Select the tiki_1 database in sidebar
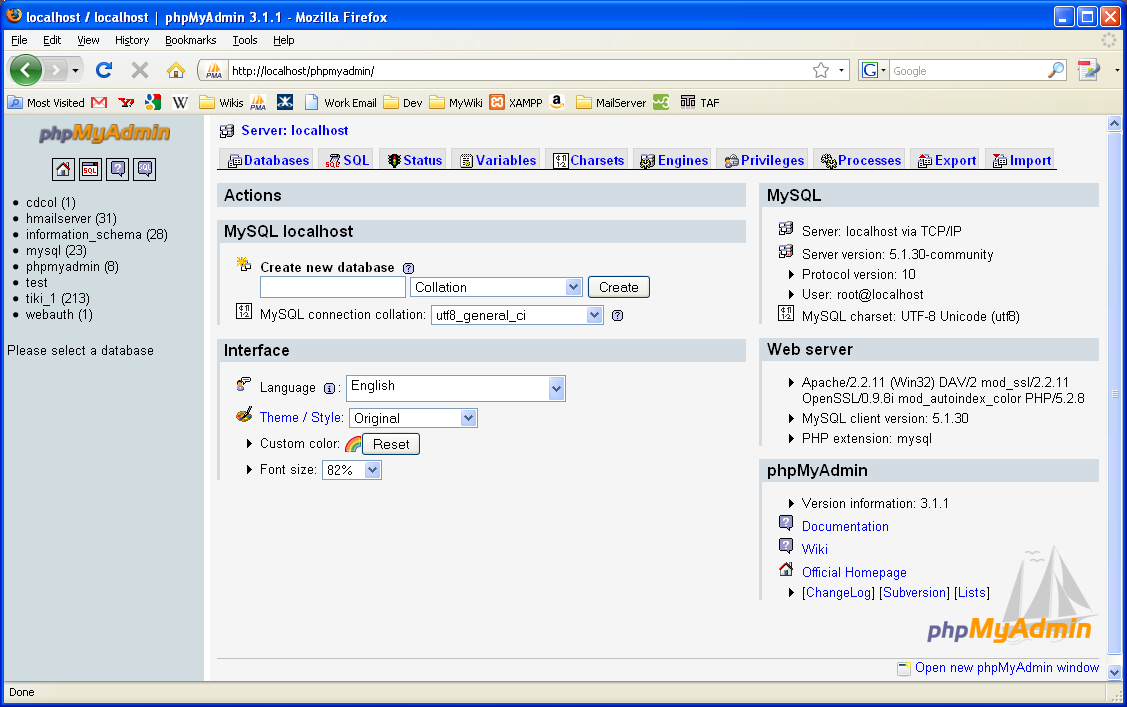 [58, 298]
